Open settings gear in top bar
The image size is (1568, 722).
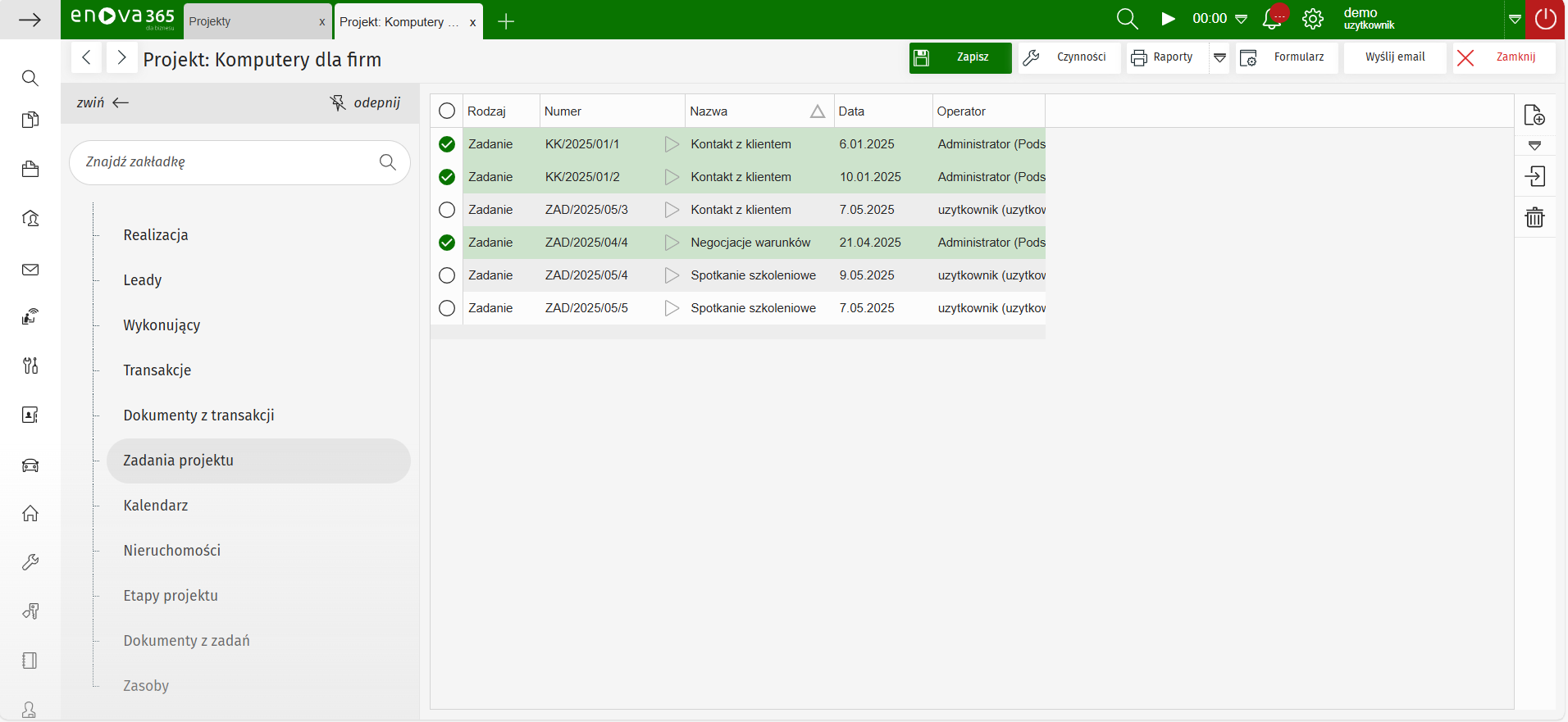click(x=1313, y=19)
